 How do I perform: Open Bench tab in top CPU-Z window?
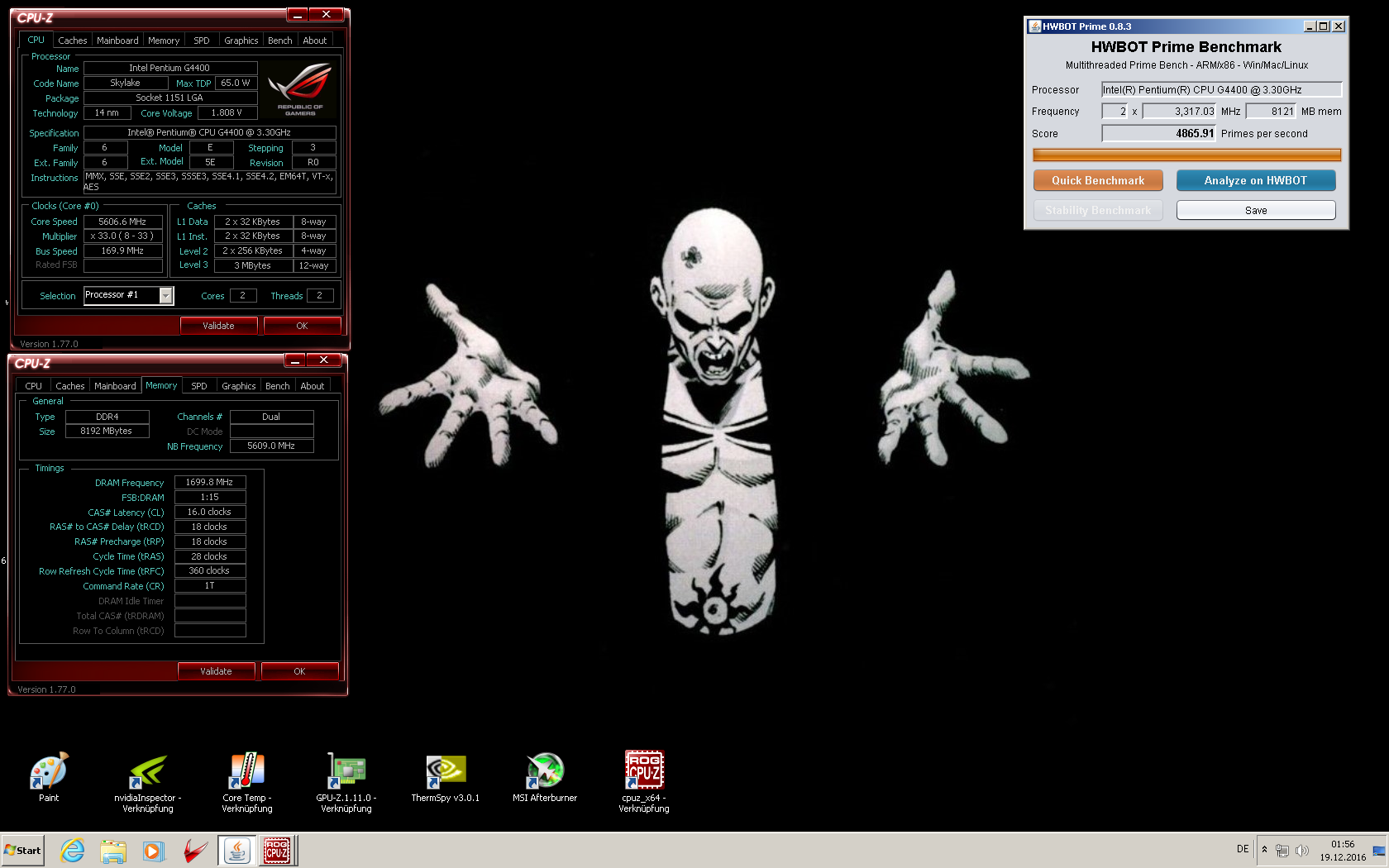point(280,41)
